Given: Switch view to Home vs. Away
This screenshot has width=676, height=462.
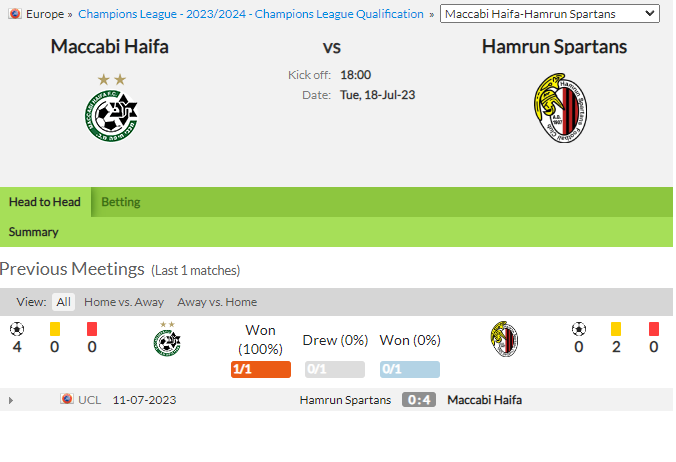Looking at the screenshot, I should [124, 302].
